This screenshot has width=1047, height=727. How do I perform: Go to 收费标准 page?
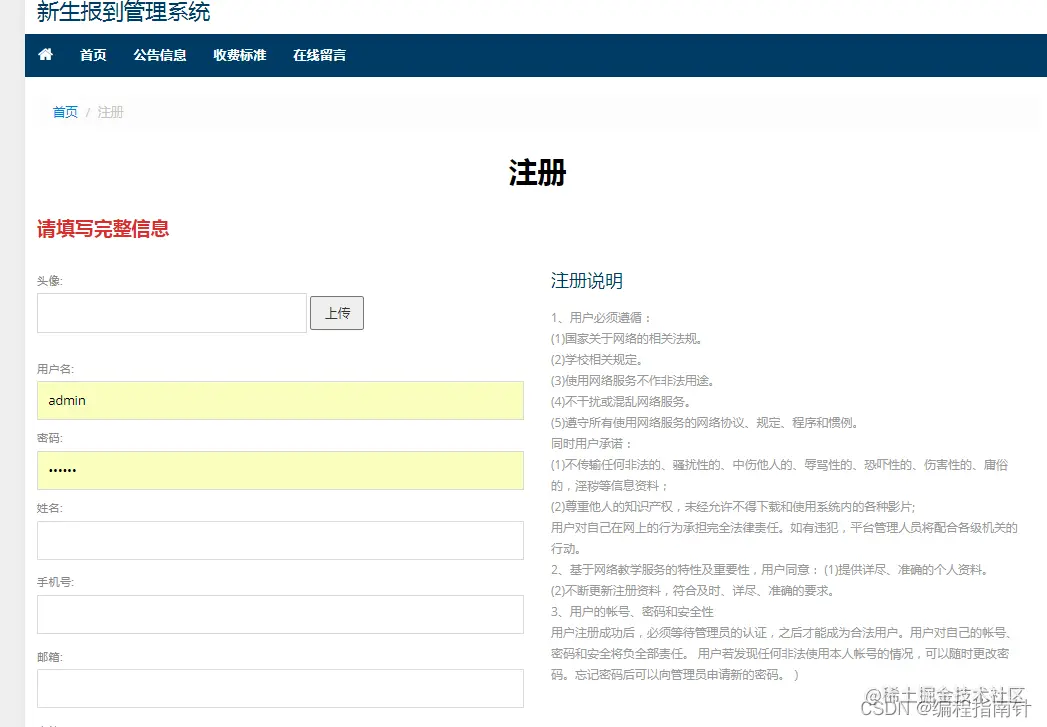[x=240, y=55]
